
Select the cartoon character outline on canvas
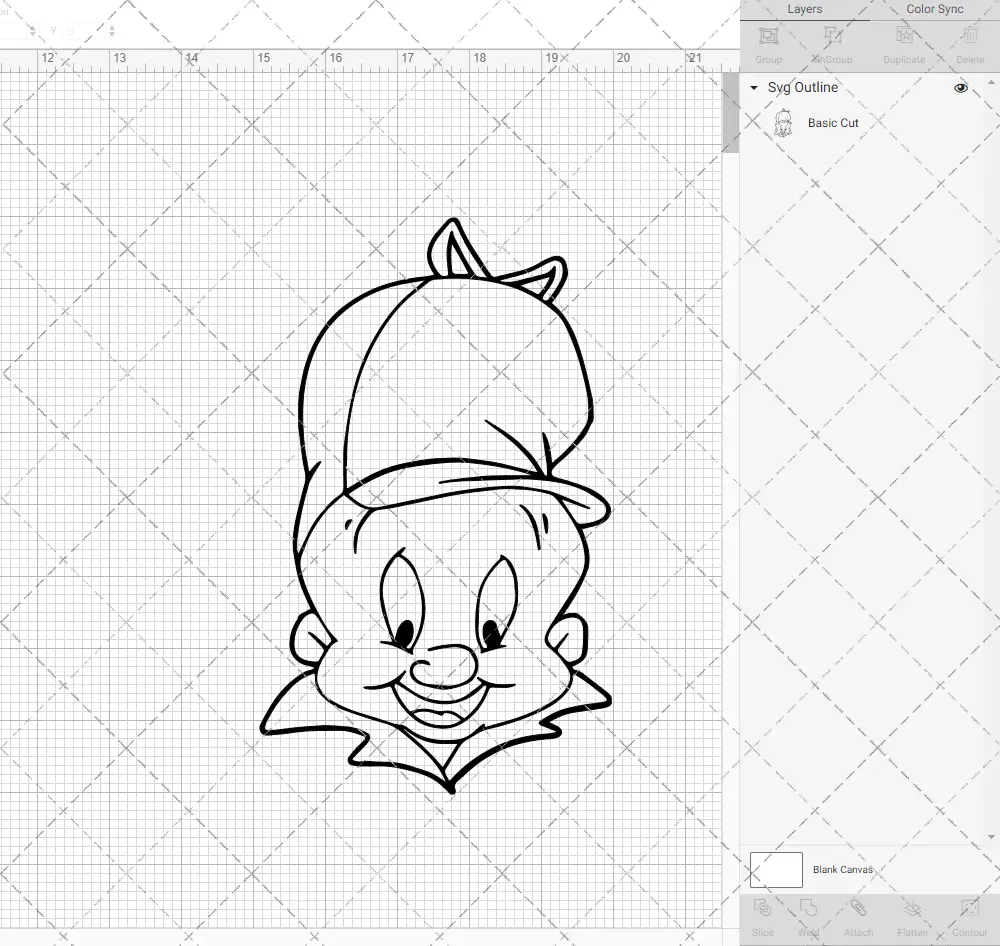[x=436, y=506]
